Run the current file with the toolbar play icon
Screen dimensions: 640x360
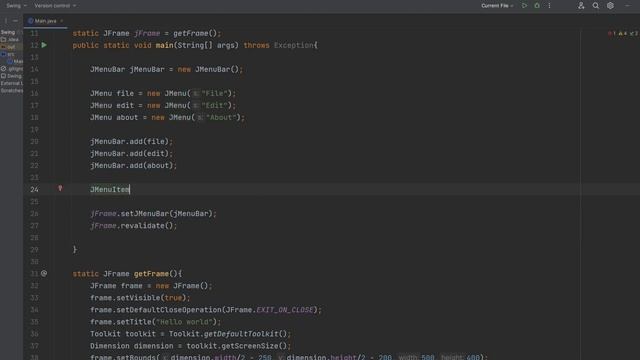point(524,6)
